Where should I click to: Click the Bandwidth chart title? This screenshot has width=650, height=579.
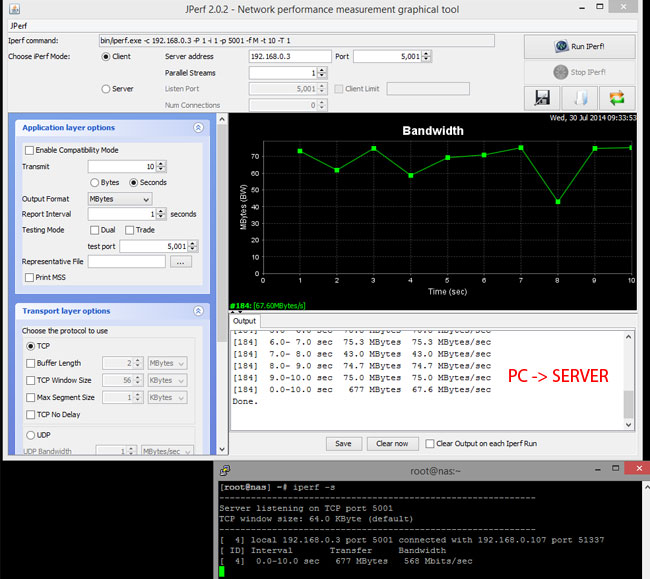click(x=433, y=131)
